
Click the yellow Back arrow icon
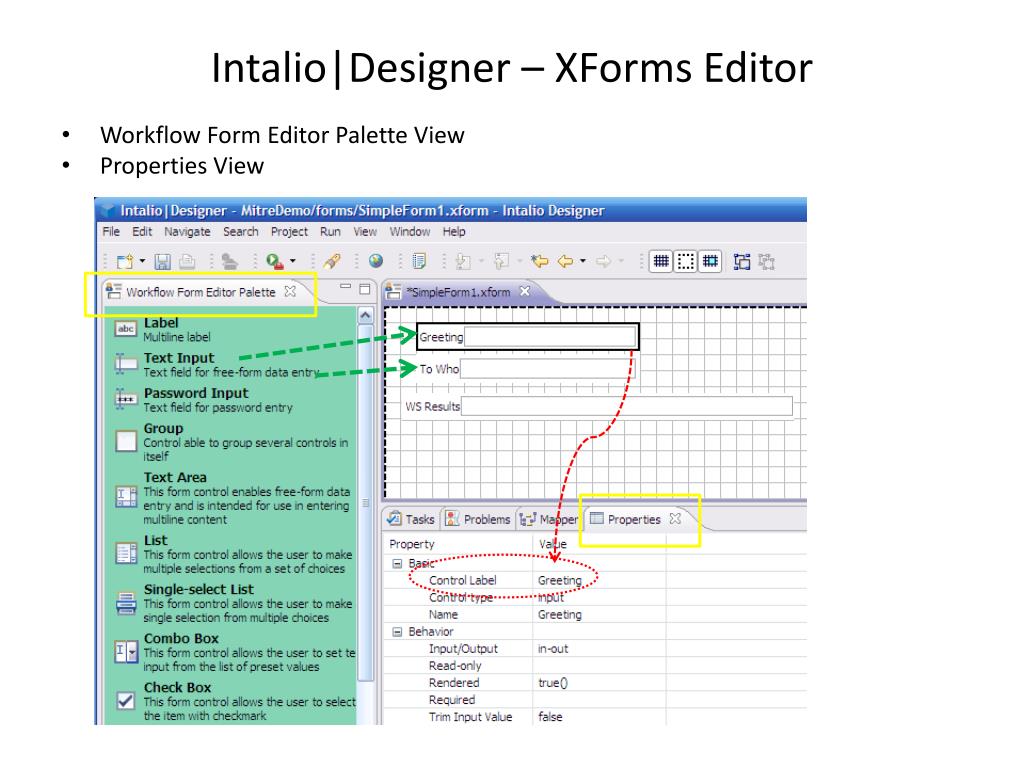566,262
